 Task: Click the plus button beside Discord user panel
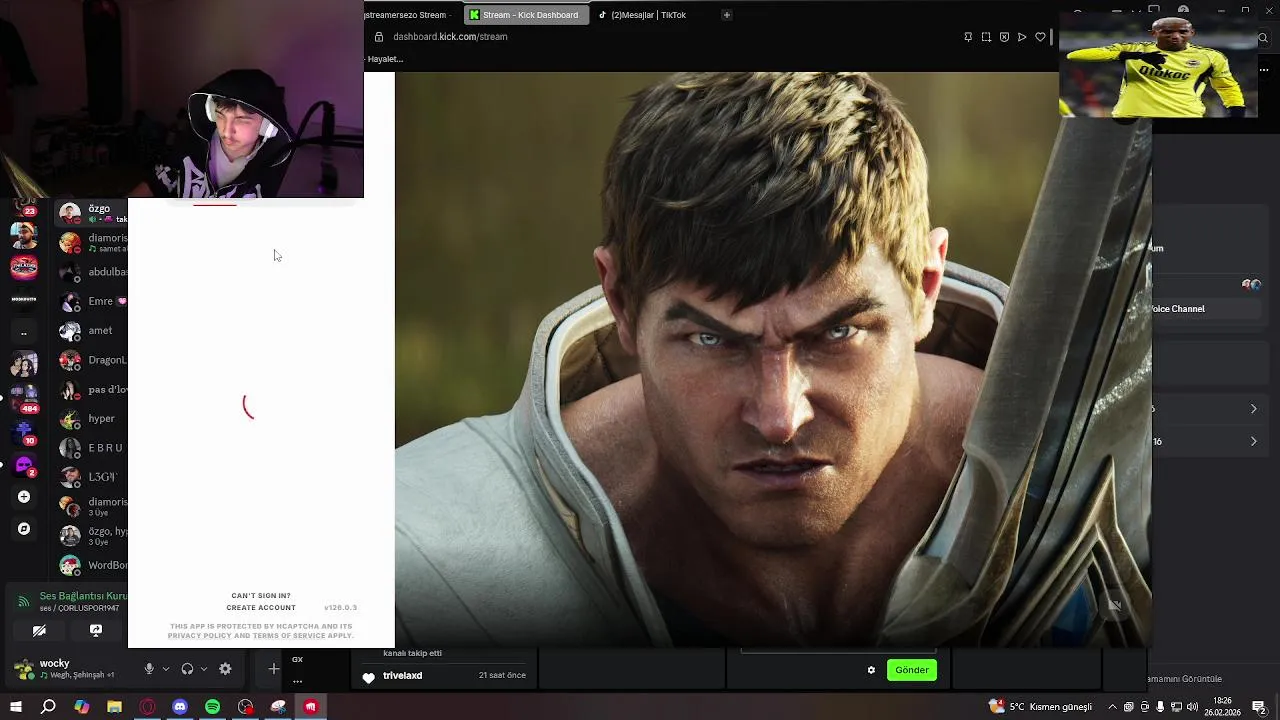274,669
